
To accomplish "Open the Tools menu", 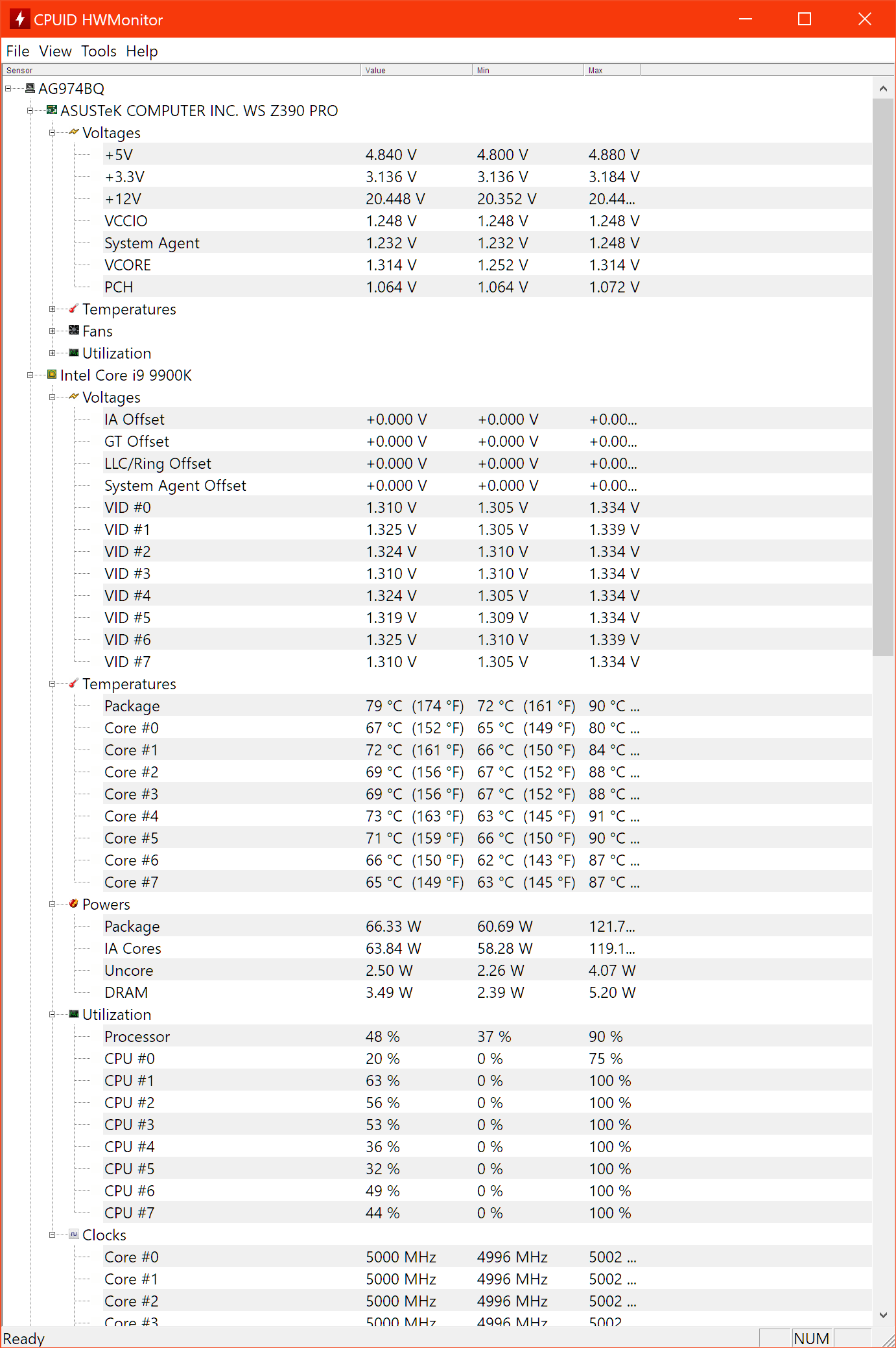I will [x=99, y=51].
